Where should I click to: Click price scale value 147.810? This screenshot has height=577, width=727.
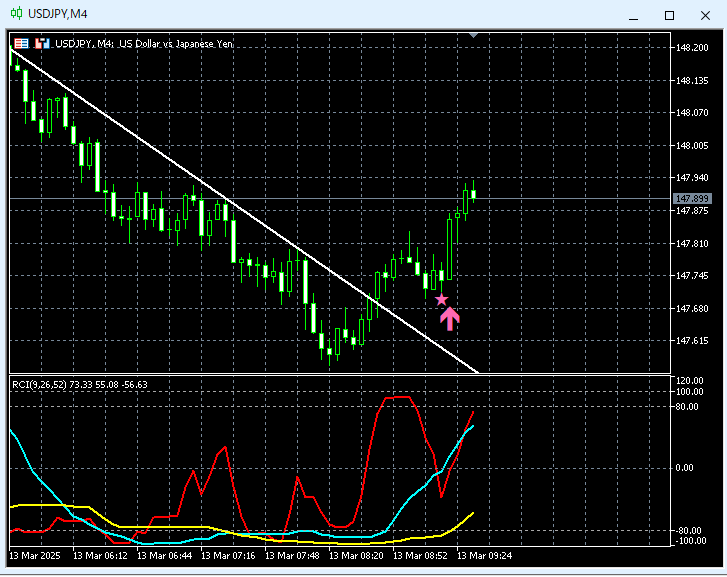[692, 244]
